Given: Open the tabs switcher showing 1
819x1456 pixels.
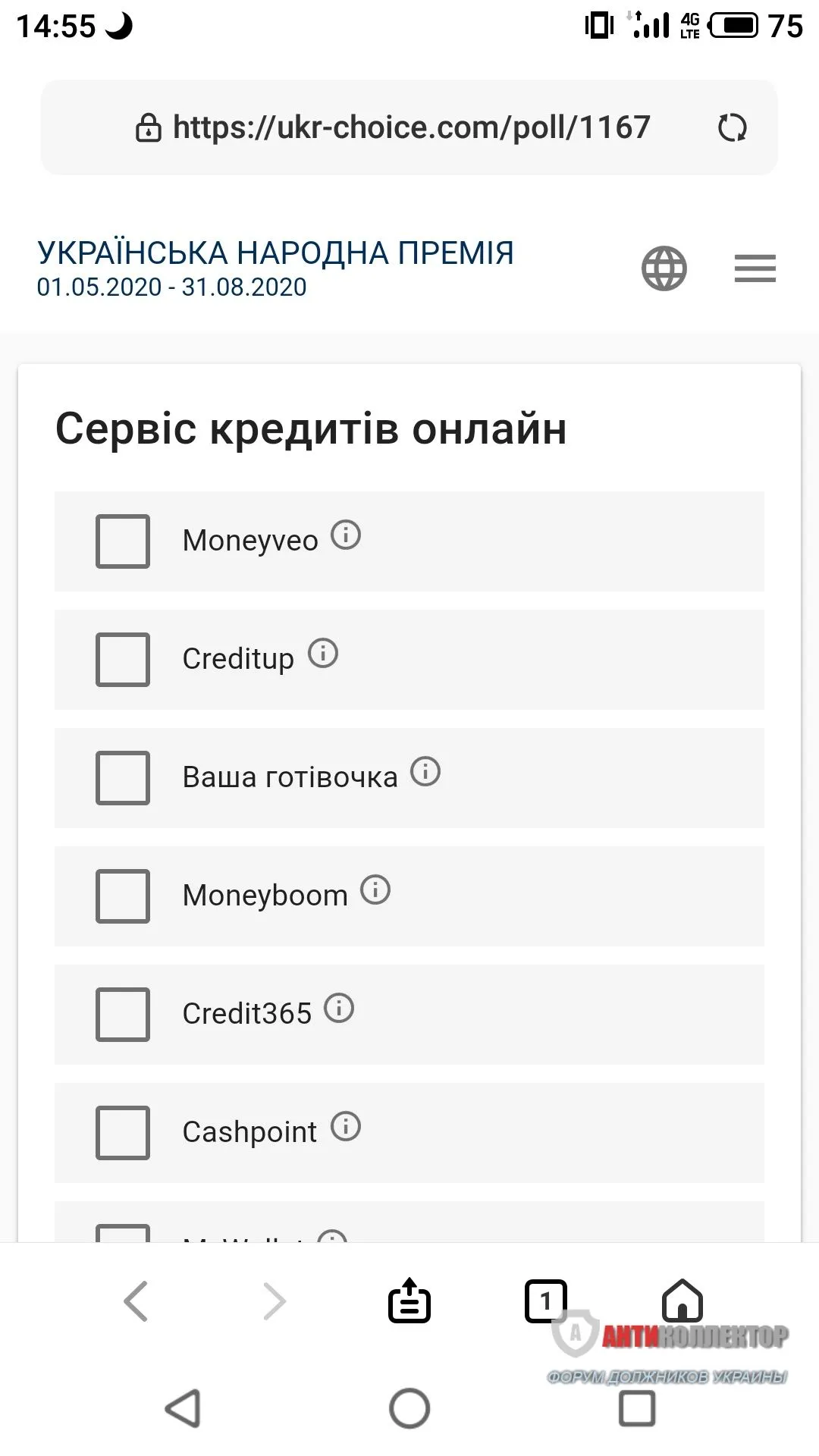Looking at the screenshot, I should (545, 1301).
